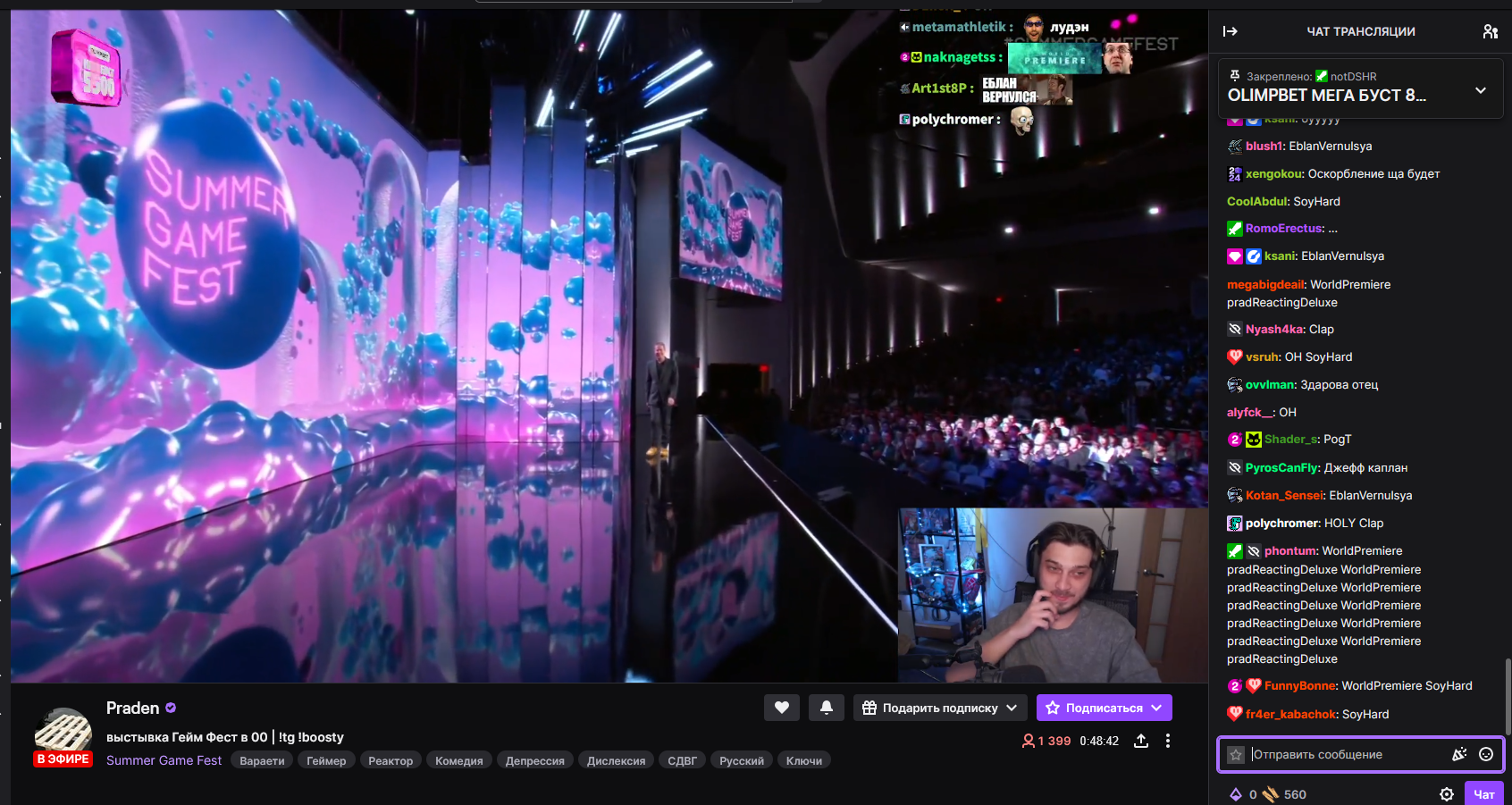Image resolution: width=1512 pixels, height=805 pixels.
Task: Open chat user RomoErectus profile
Action: coord(1283,228)
